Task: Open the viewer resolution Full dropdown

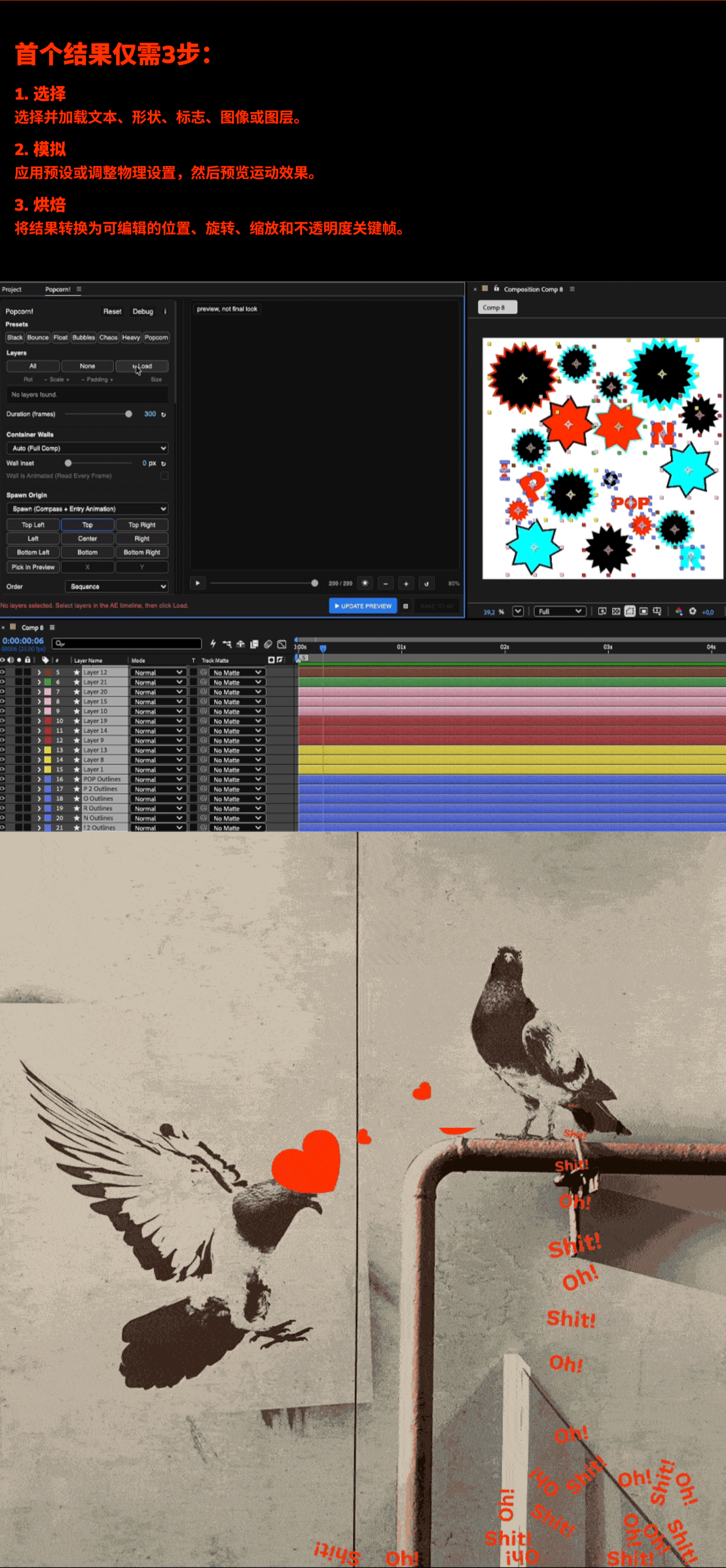Action: tap(560, 611)
